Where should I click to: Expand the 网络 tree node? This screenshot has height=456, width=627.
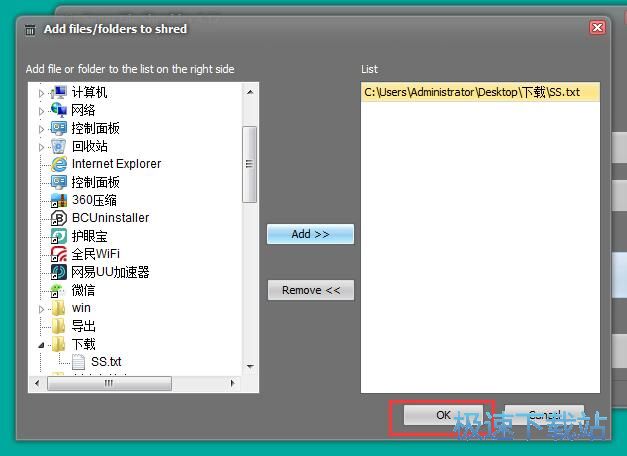click(41, 111)
